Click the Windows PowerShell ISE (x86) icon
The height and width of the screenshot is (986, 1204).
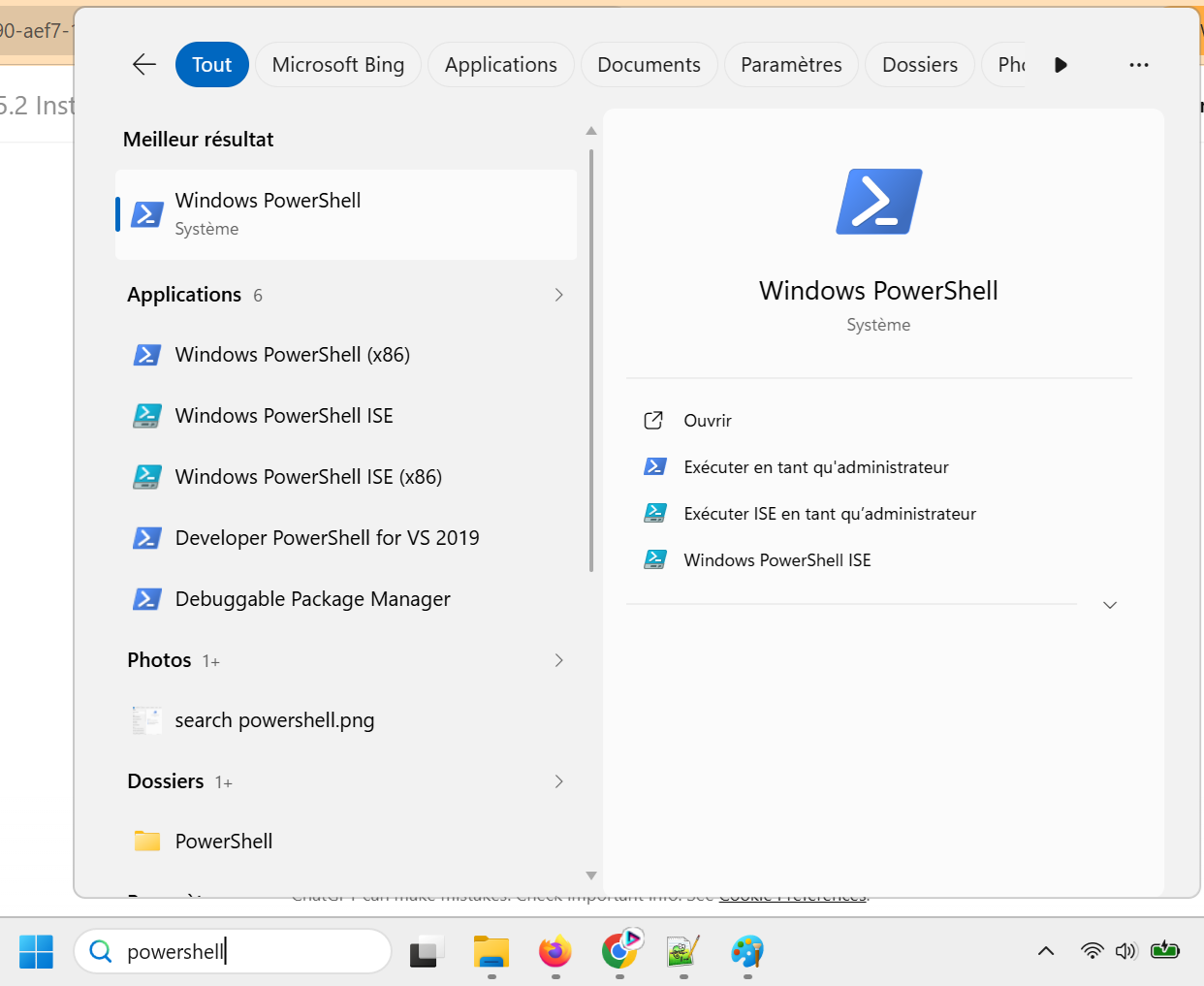point(147,477)
